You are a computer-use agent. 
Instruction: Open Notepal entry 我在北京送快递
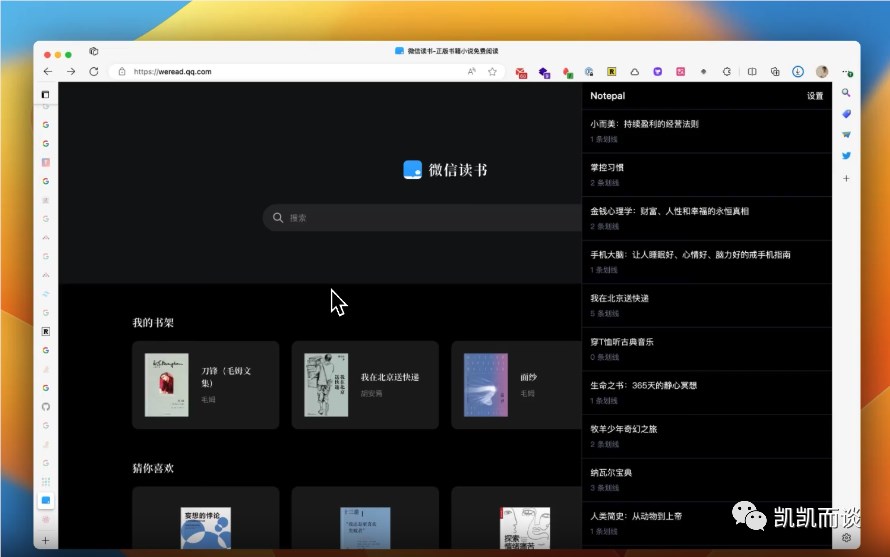pyautogui.click(x=707, y=305)
